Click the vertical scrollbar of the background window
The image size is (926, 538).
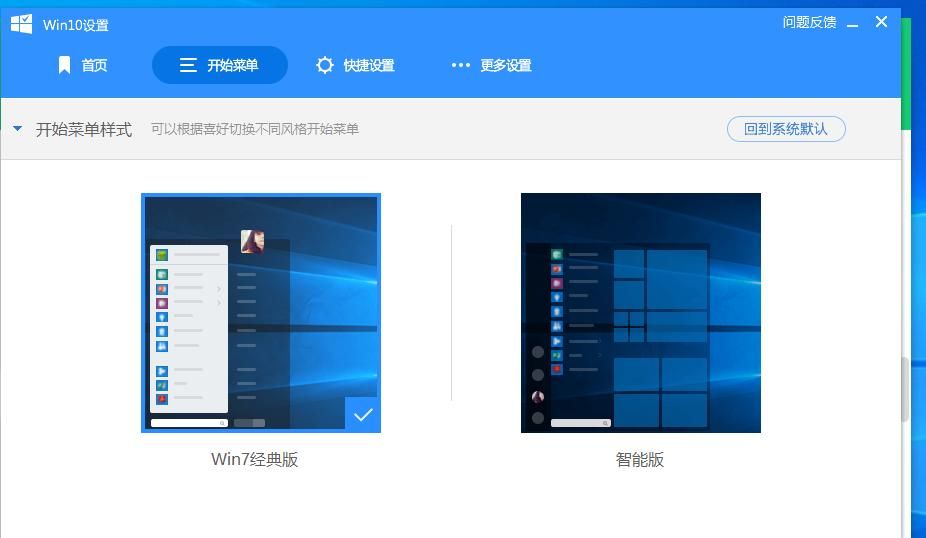pos(905,390)
